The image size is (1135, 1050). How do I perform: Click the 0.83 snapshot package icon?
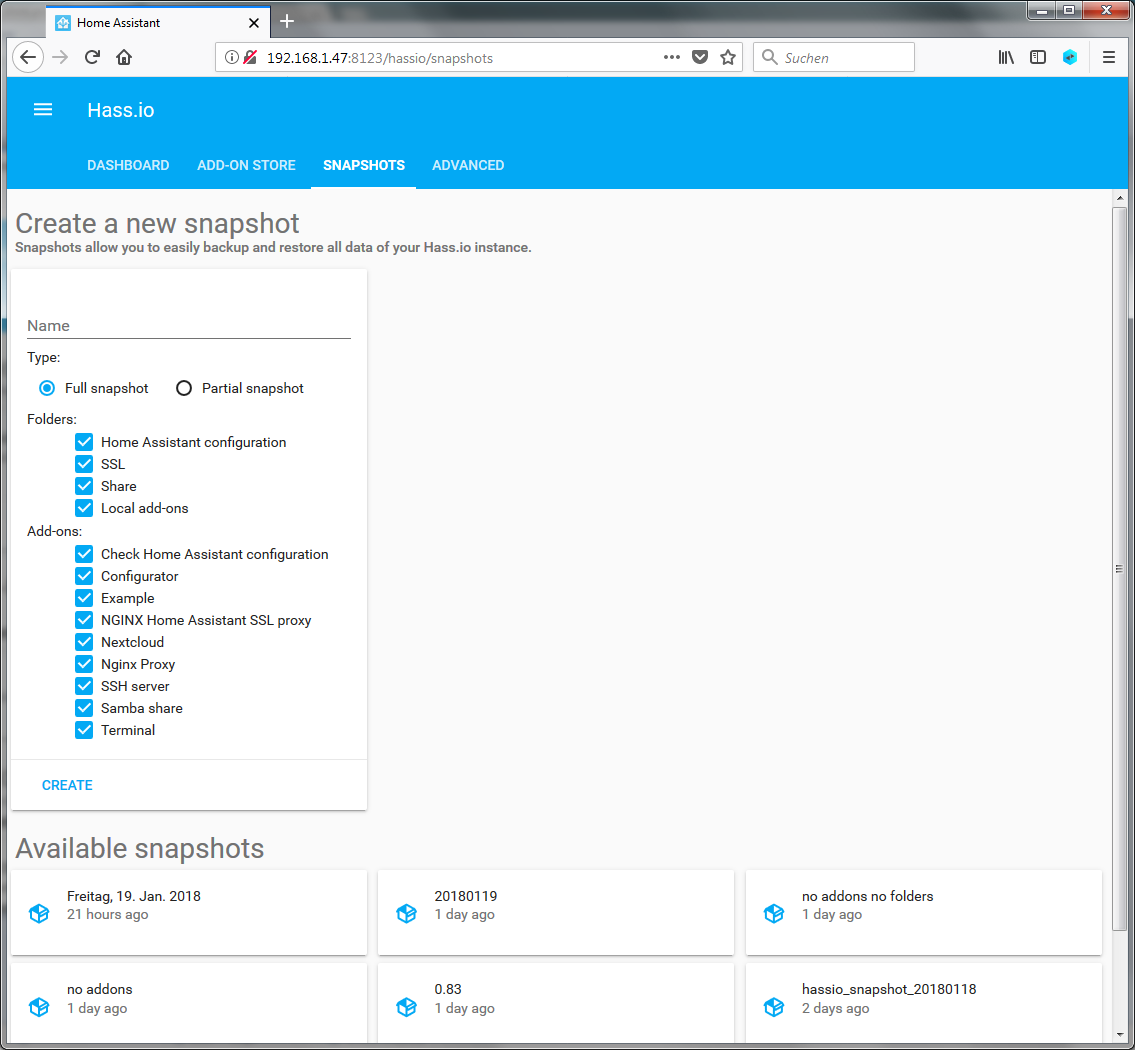pos(407,1007)
